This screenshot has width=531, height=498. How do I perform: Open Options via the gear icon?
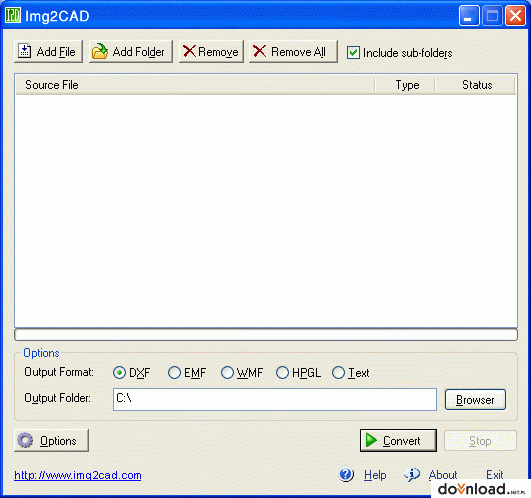(x=25, y=440)
